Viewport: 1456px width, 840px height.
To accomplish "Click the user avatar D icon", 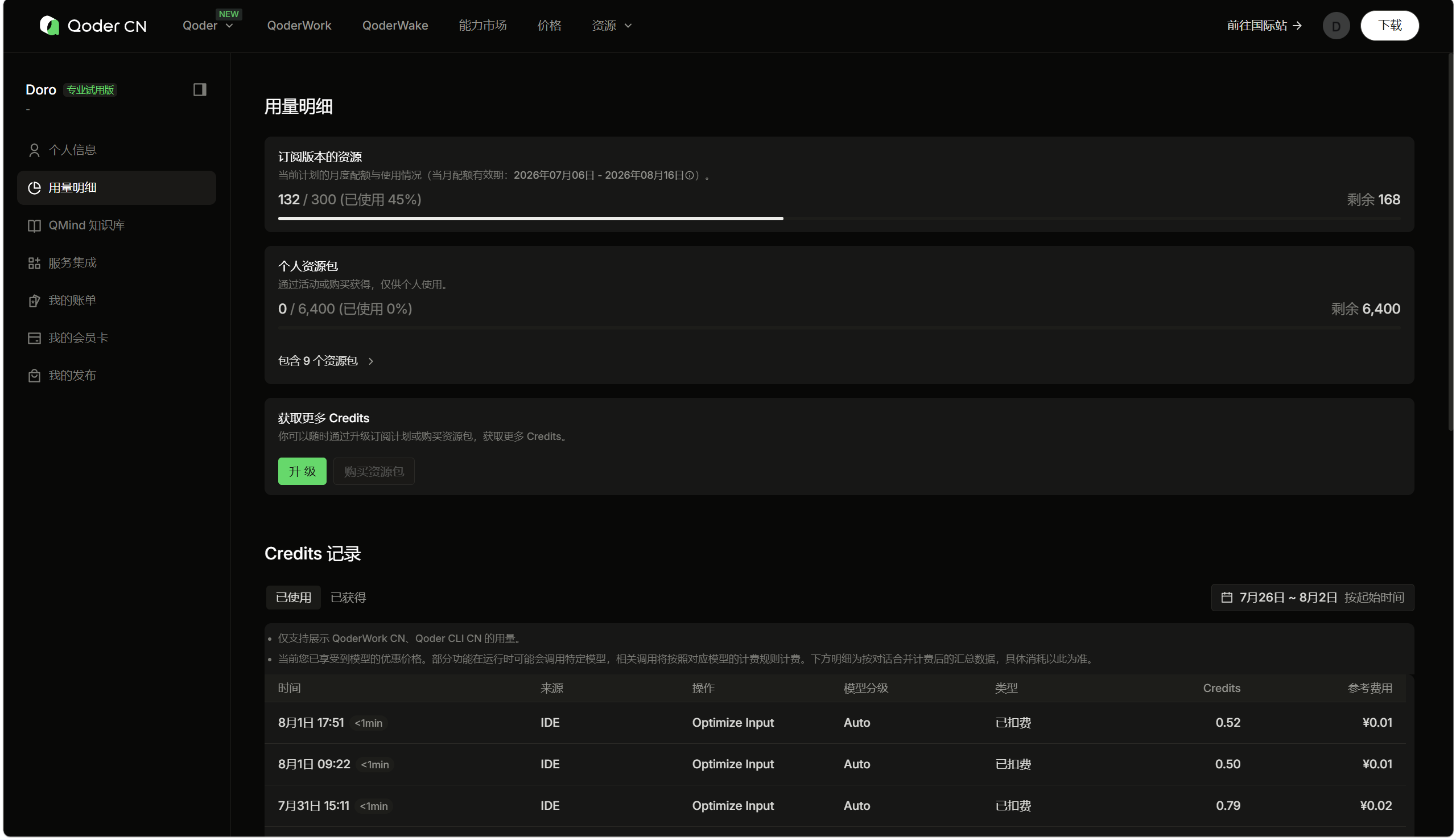I will click(x=1335, y=26).
